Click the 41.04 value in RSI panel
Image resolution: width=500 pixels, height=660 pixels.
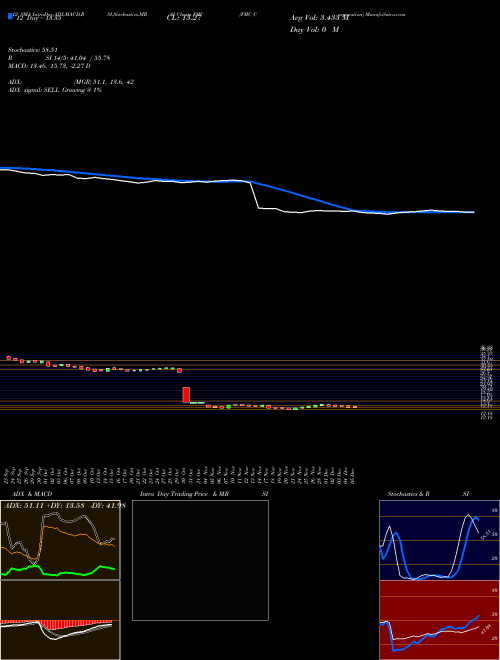(485, 630)
